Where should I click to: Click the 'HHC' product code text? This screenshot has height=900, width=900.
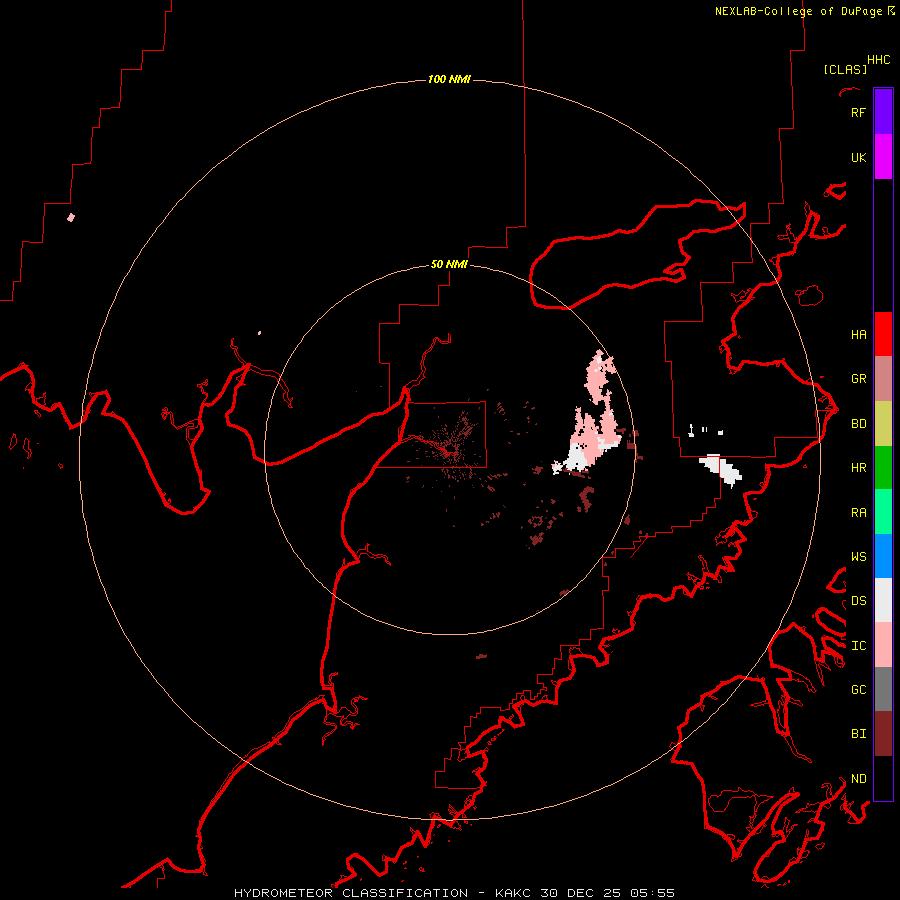(878, 60)
